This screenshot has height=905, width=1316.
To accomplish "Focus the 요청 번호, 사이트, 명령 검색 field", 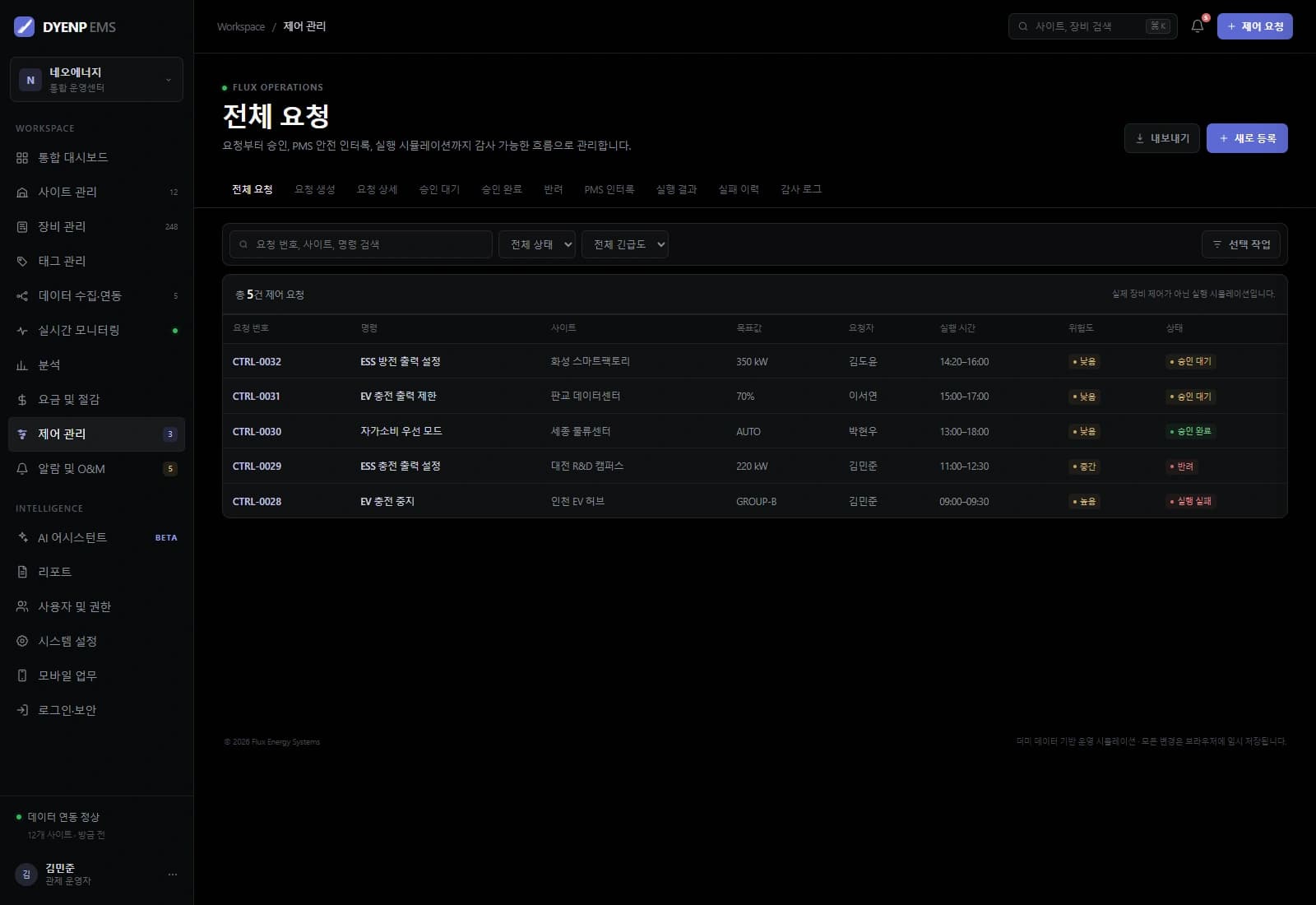I will coord(361,244).
